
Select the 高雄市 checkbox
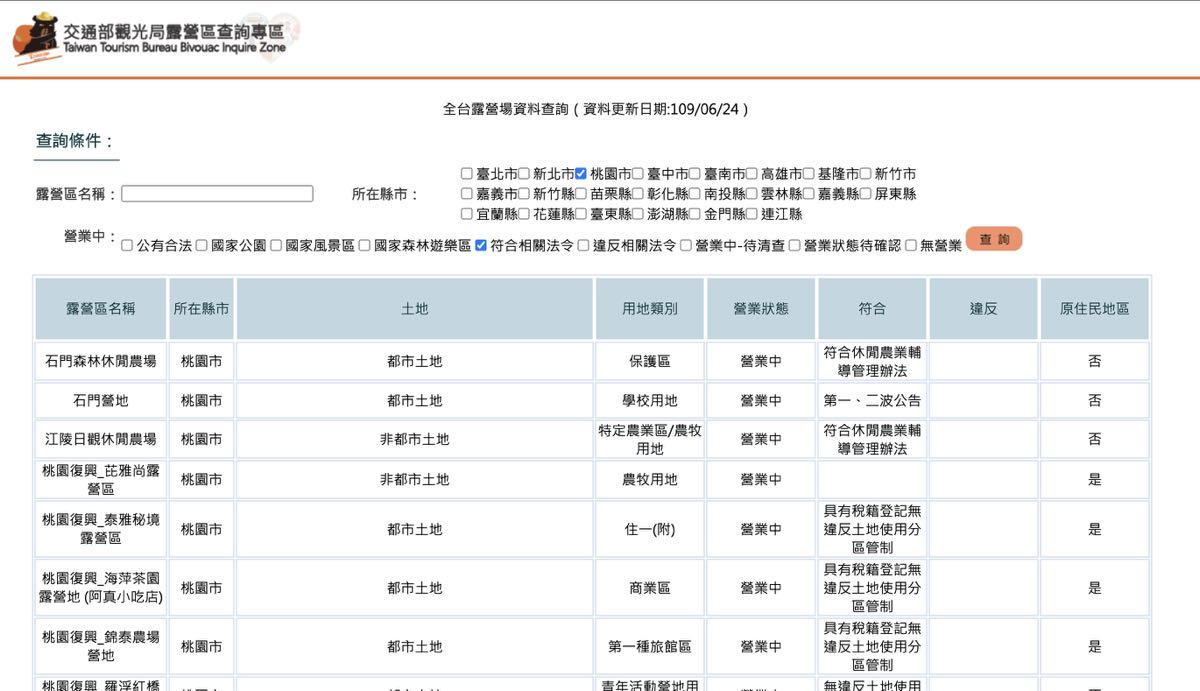pos(752,174)
